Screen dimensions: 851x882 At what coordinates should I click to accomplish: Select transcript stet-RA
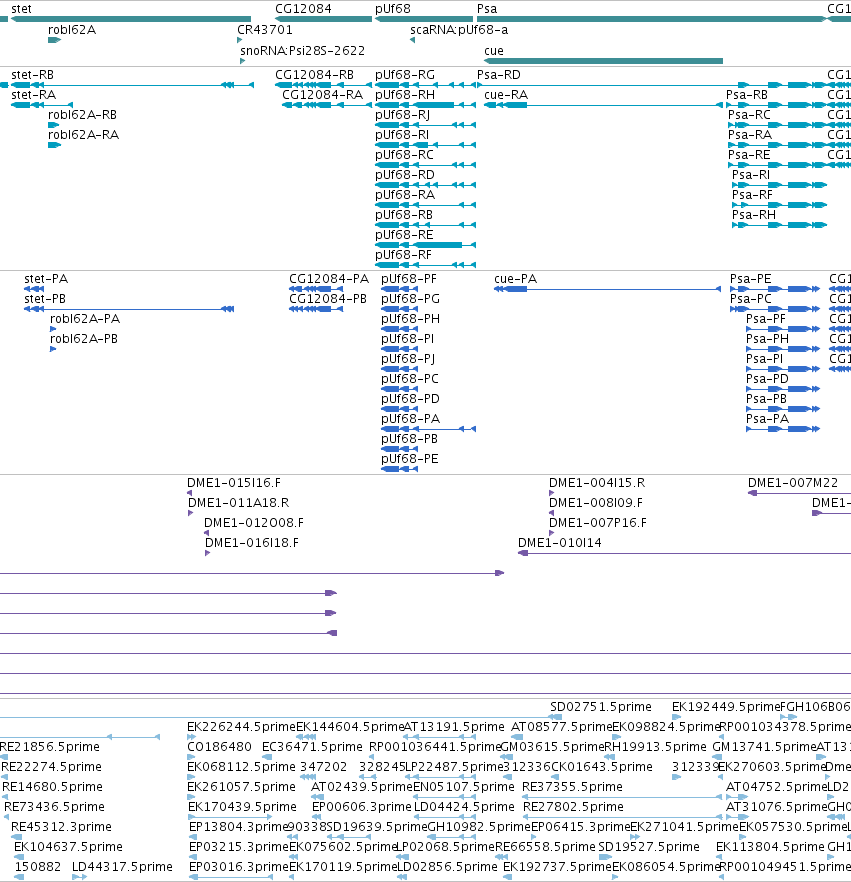tap(42, 105)
